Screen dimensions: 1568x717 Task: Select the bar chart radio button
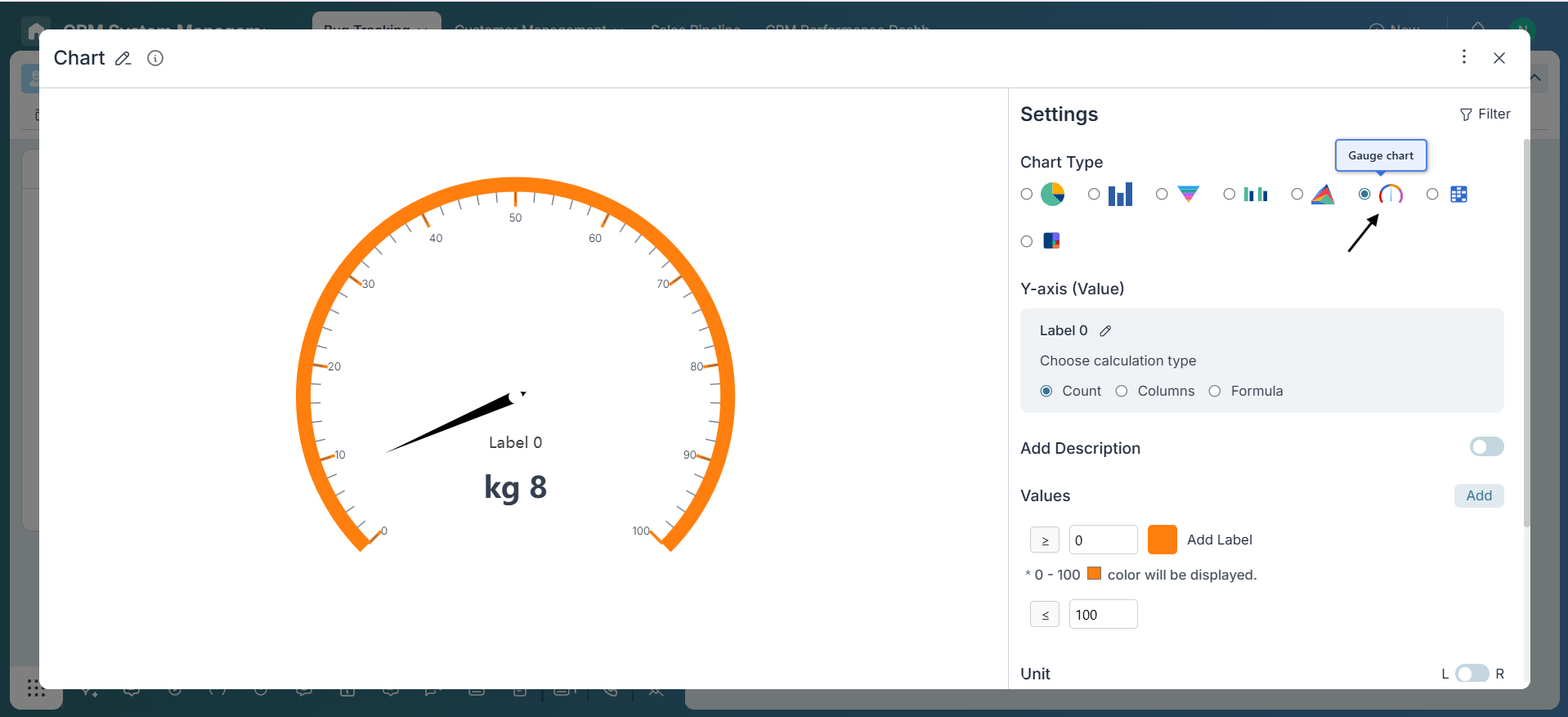(1094, 194)
